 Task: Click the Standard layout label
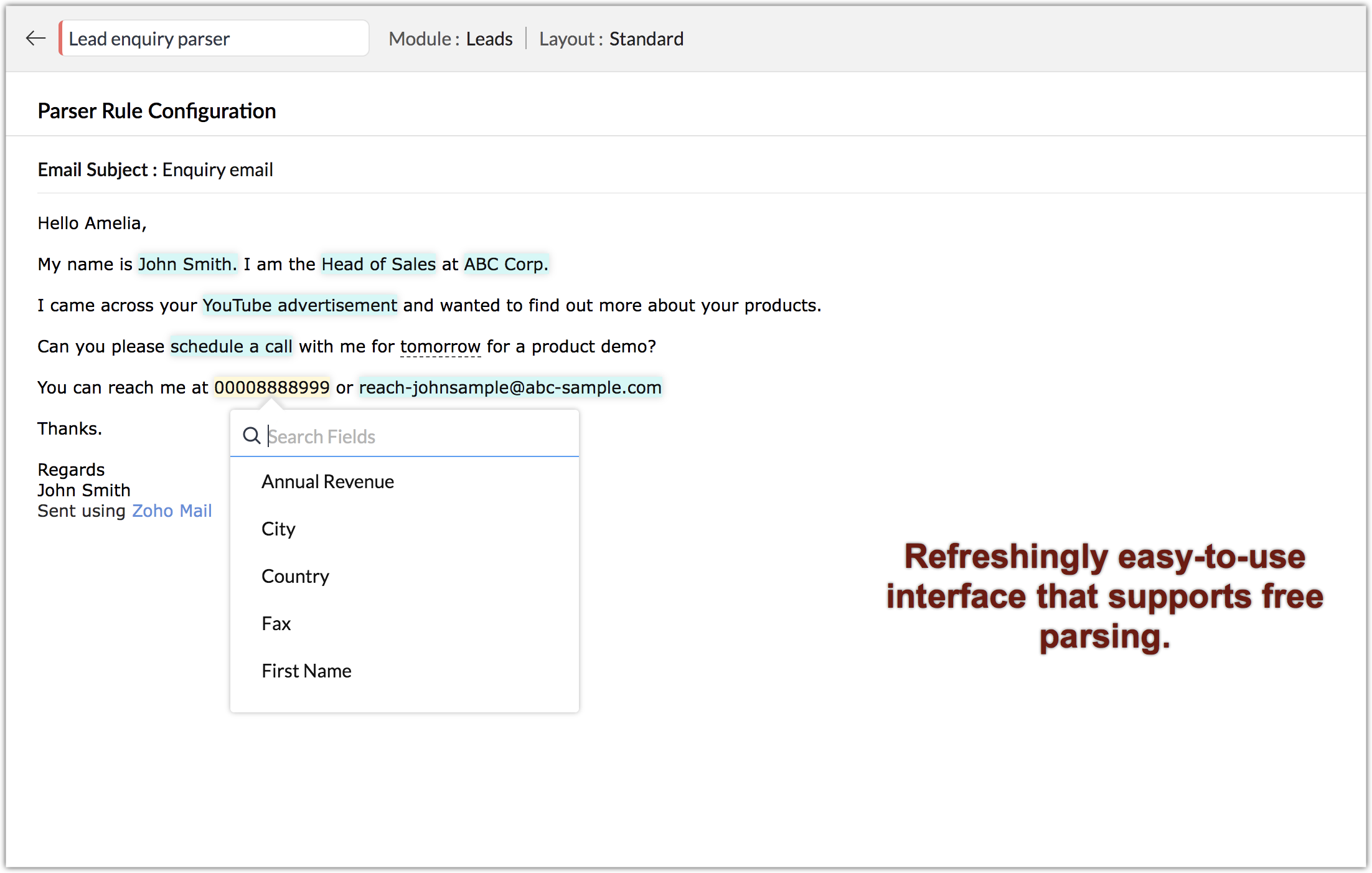646,39
